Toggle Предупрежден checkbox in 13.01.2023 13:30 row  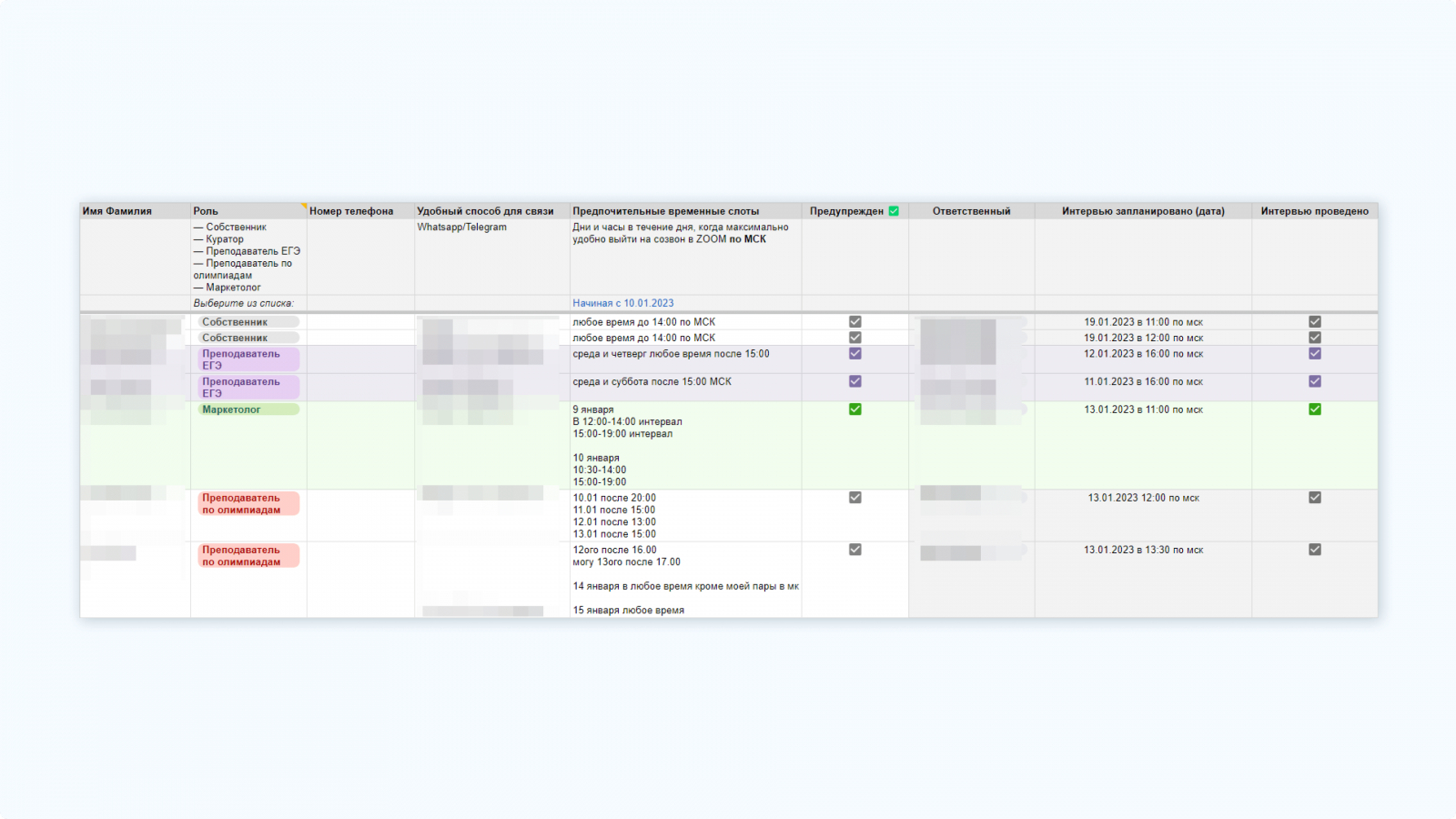point(855,550)
